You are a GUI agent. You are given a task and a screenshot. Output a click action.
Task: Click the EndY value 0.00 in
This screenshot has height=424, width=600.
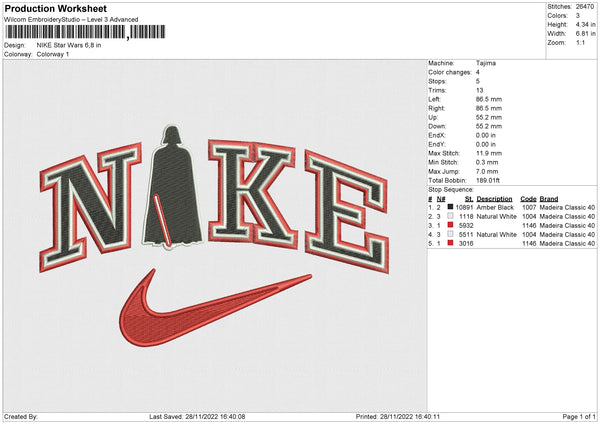486,145
